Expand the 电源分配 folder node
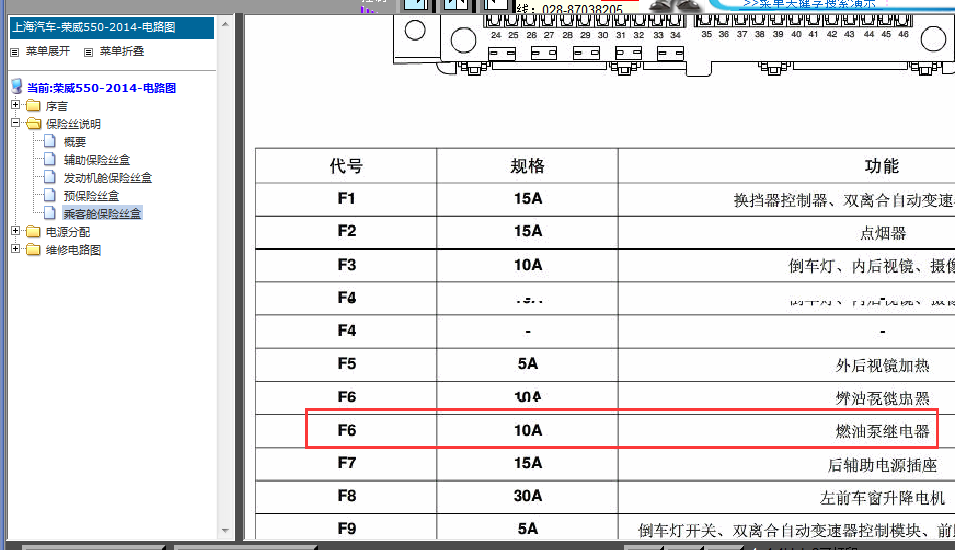The width and height of the screenshot is (955, 550). (x=16, y=231)
